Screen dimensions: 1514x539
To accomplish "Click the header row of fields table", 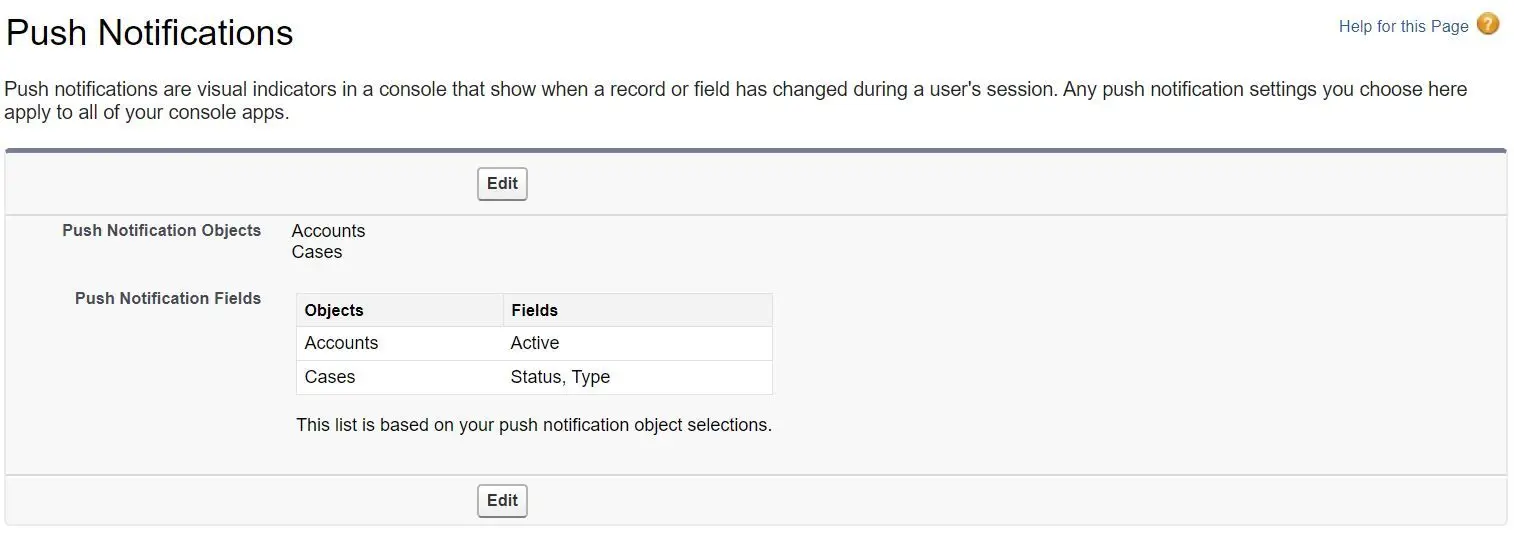I will pos(534,310).
